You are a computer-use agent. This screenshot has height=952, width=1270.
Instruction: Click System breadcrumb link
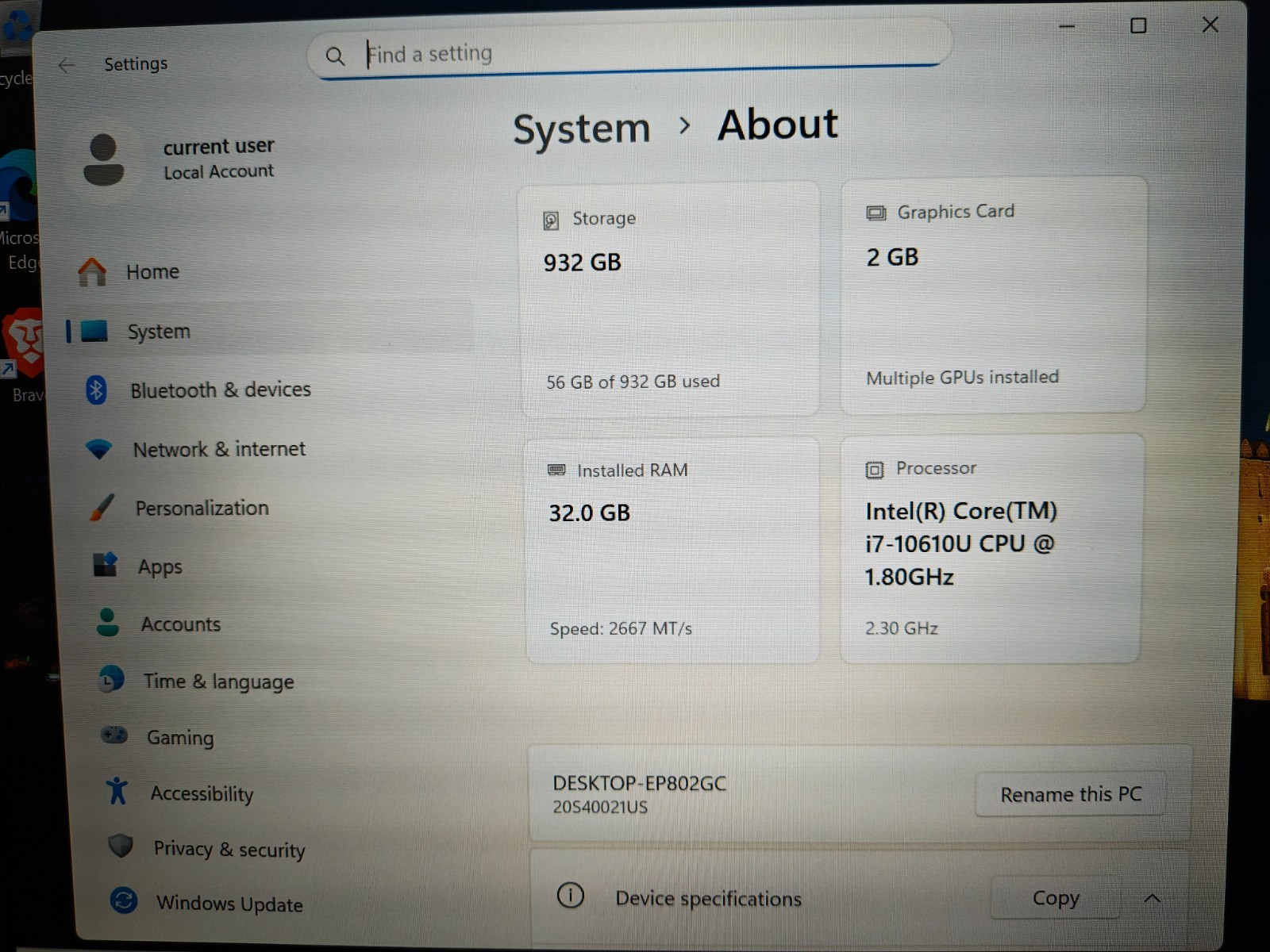point(582,129)
